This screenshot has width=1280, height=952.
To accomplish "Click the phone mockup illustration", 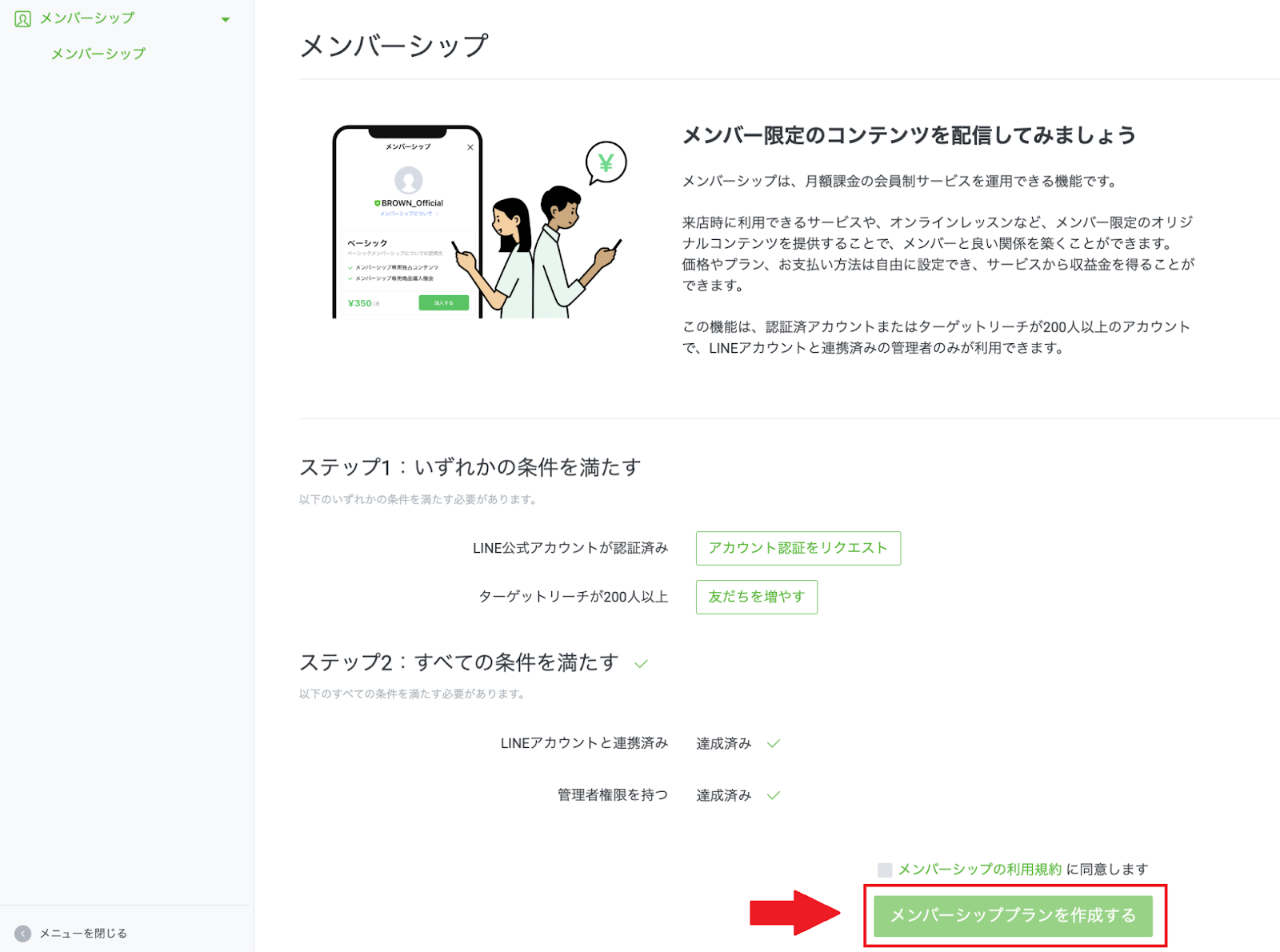I will pyautogui.click(x=408, y=222).
